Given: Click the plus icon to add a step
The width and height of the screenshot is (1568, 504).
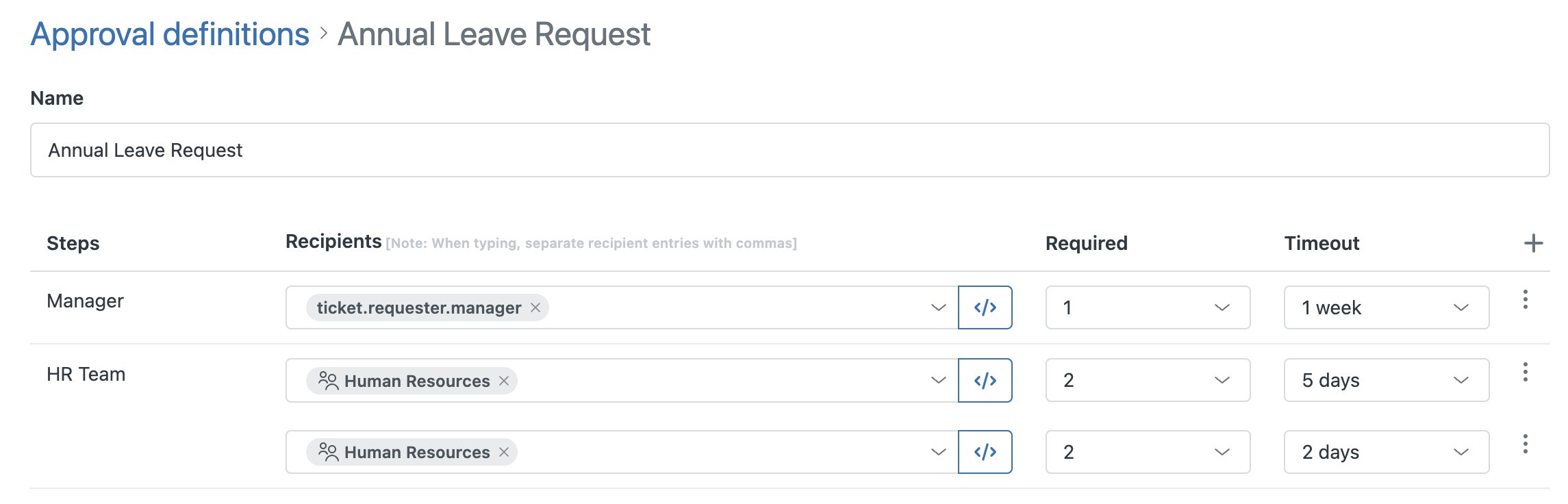Looking at the screenshot, I should pyautogui.click(x=1533, y=243).
